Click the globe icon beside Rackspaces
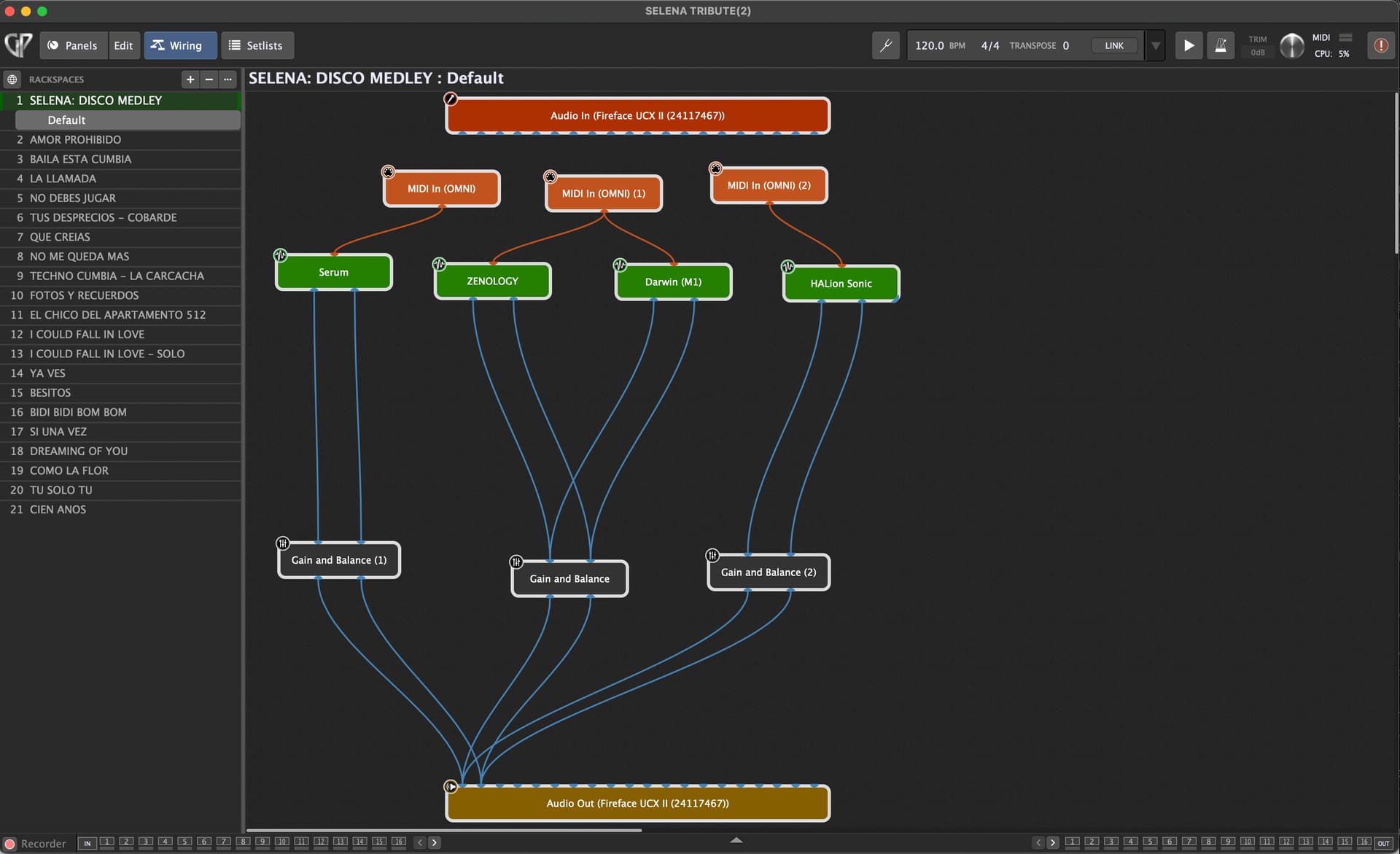 12,79
